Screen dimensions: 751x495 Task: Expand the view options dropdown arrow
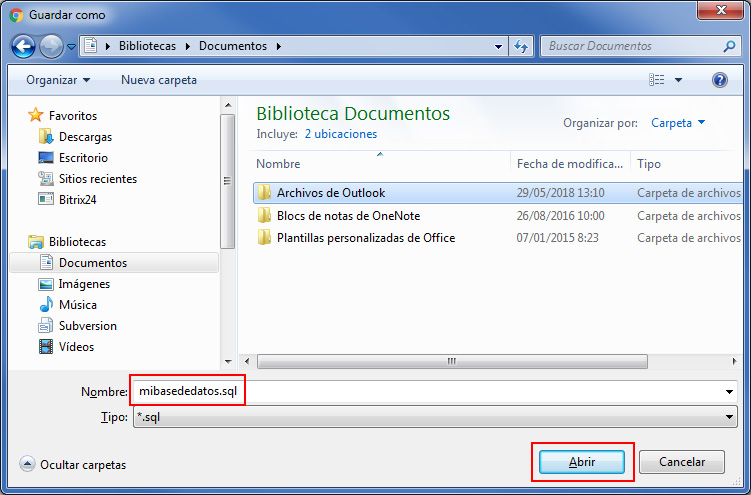pyautogui.click(x=678, y=80)
